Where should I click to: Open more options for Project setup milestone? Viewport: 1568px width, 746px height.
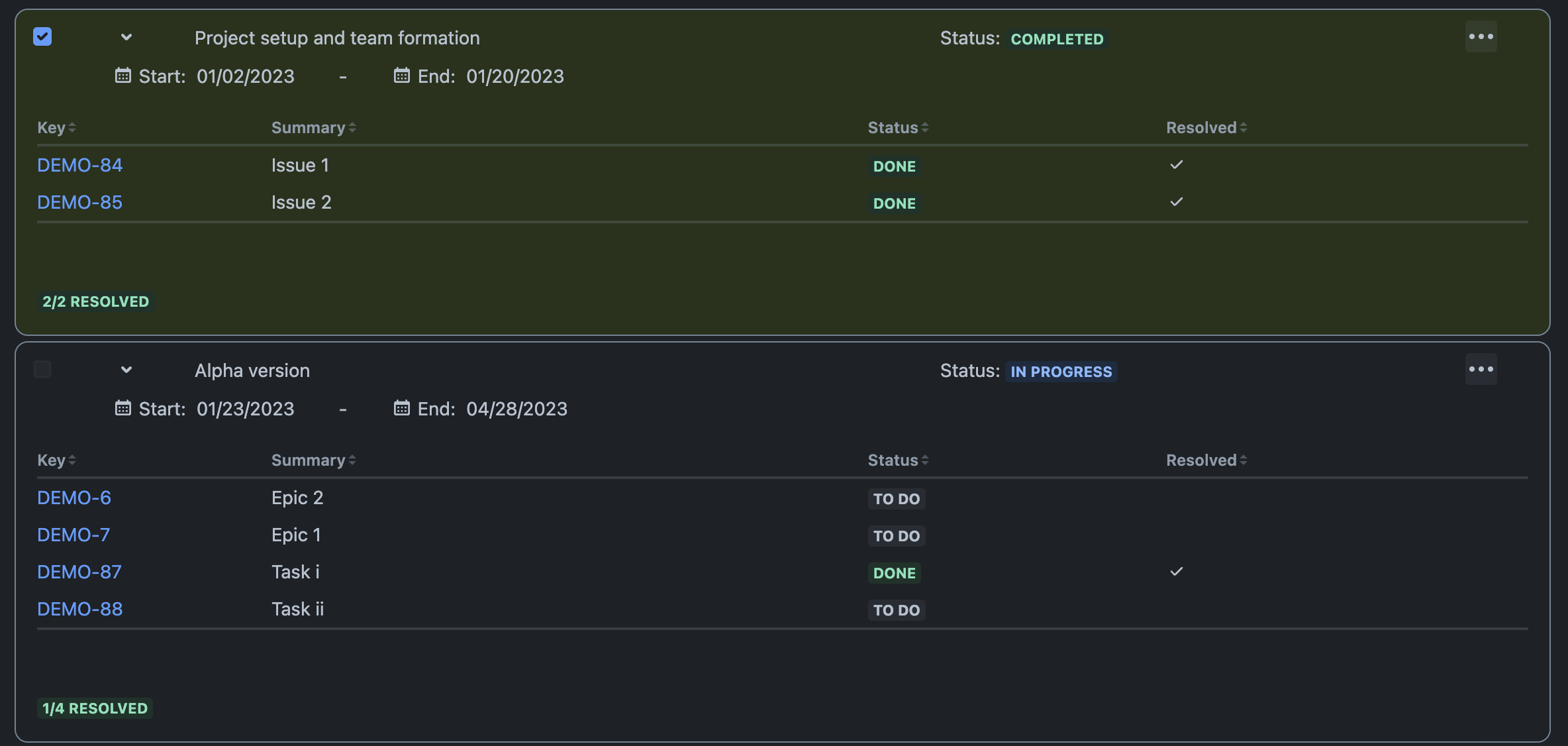coord(1481,37)
